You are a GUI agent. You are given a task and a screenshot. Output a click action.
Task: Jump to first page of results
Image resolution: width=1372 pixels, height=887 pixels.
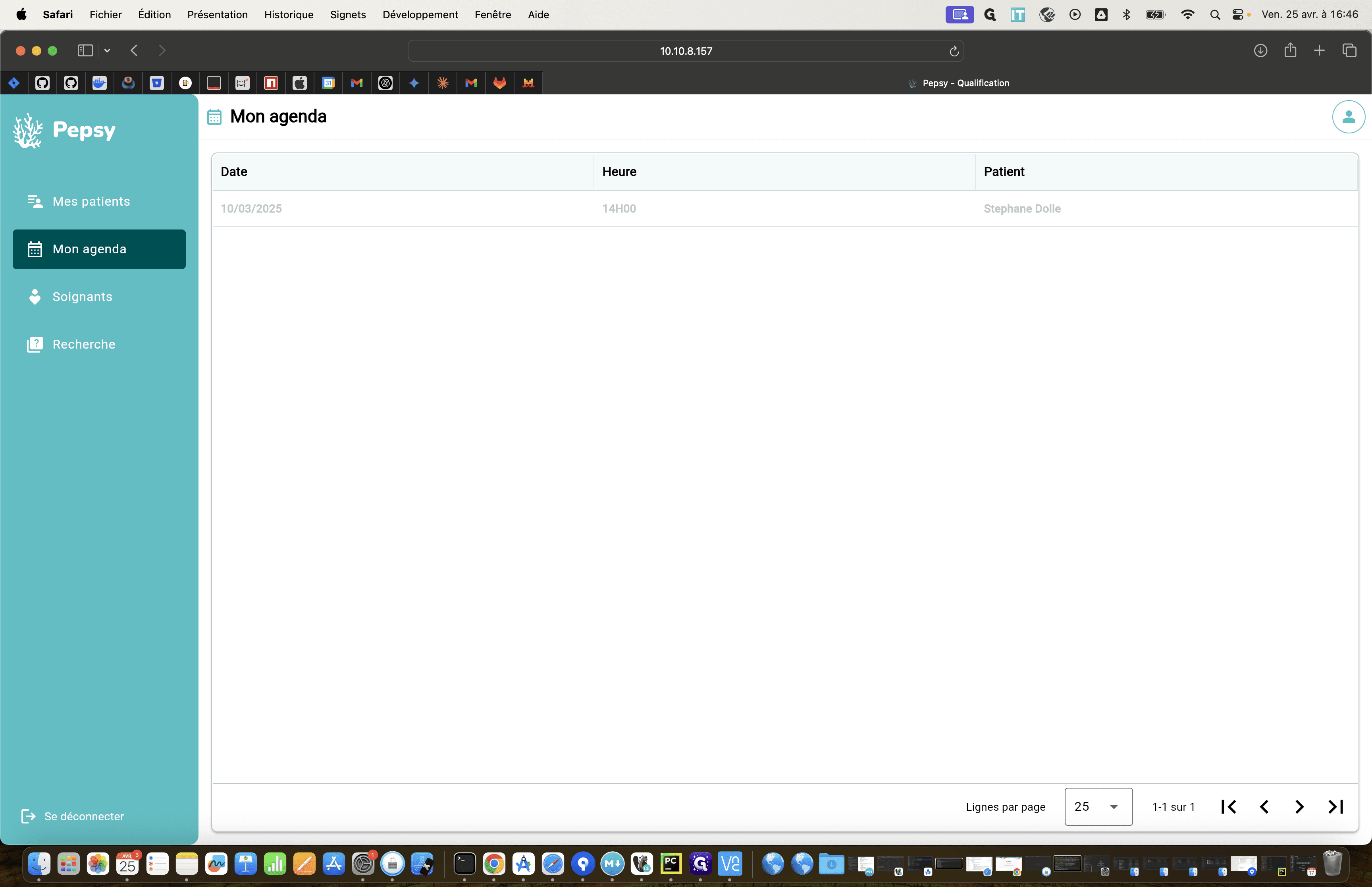(1228, 807)
